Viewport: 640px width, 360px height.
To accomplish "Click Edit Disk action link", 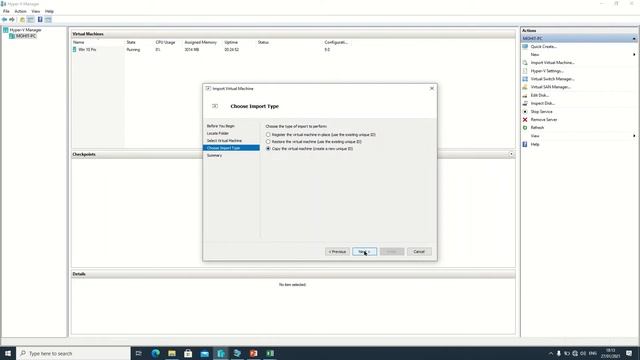I will [x=540, y=96].
